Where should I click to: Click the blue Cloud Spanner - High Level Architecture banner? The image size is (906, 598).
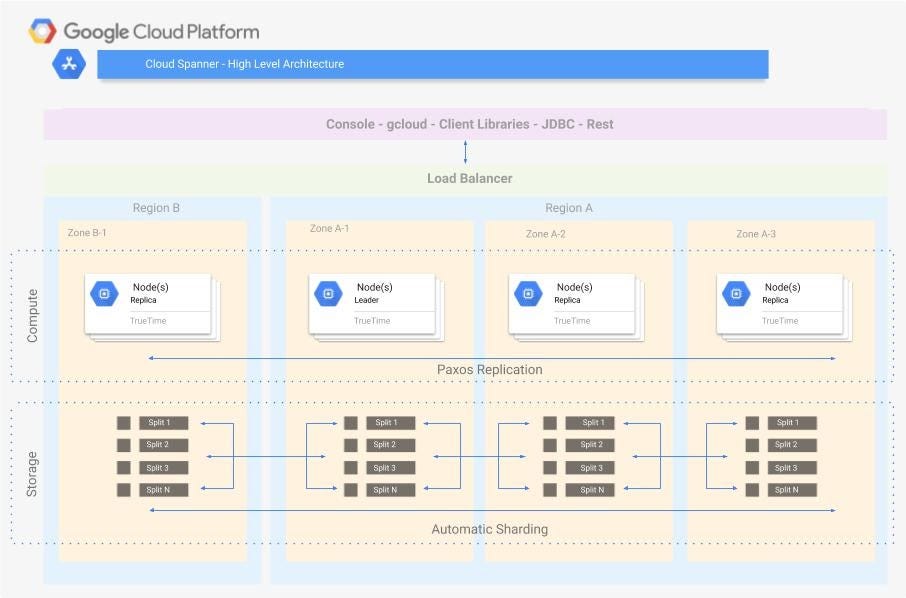click(432, 64)
